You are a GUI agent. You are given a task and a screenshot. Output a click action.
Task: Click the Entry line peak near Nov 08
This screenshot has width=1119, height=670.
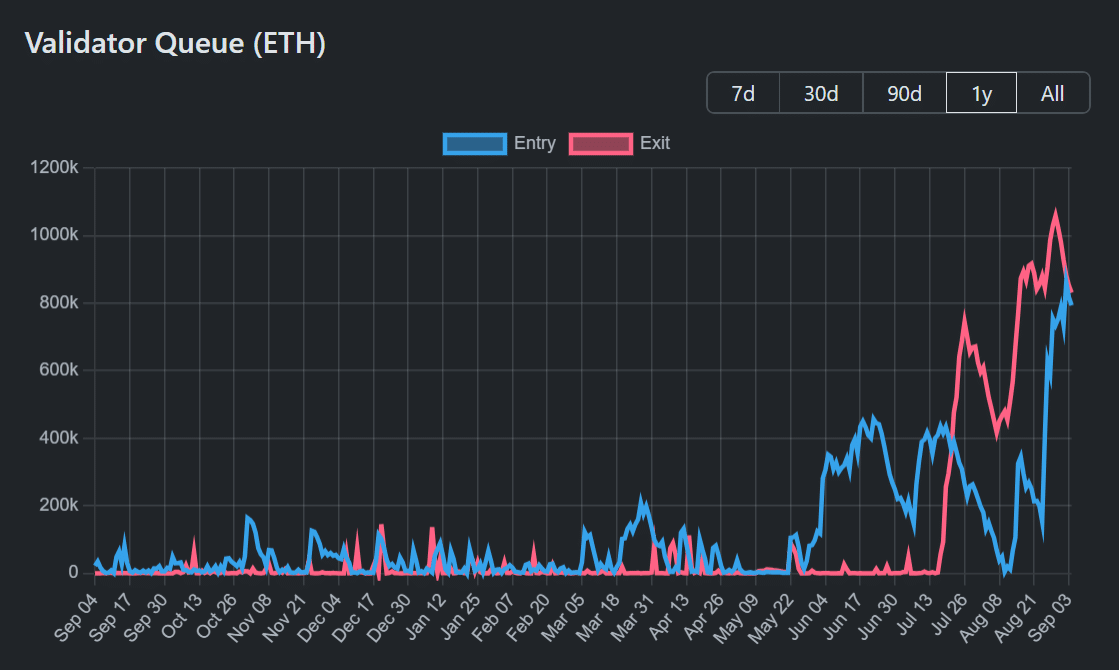pos(248,517)
